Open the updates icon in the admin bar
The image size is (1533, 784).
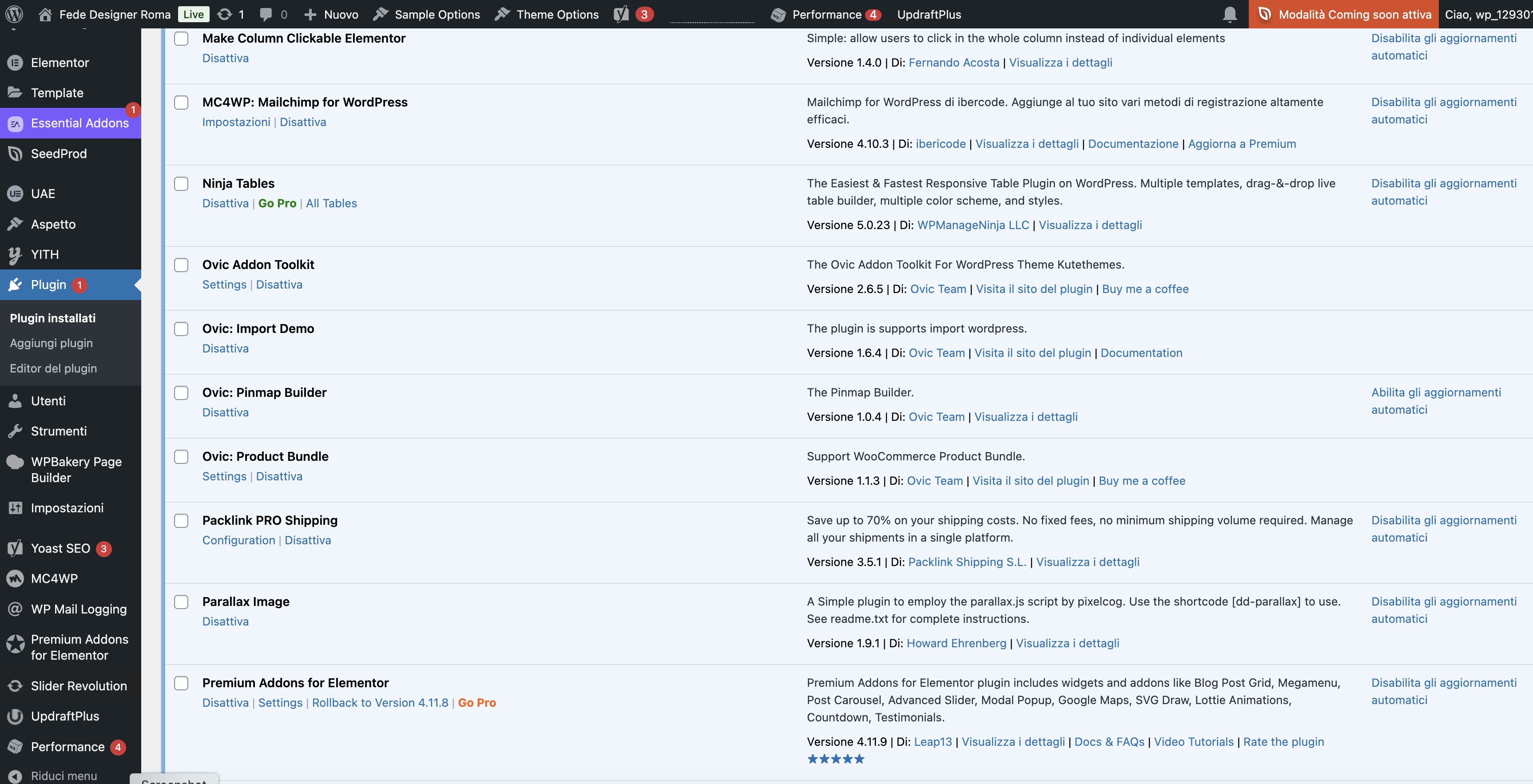[x=224, y=14]
